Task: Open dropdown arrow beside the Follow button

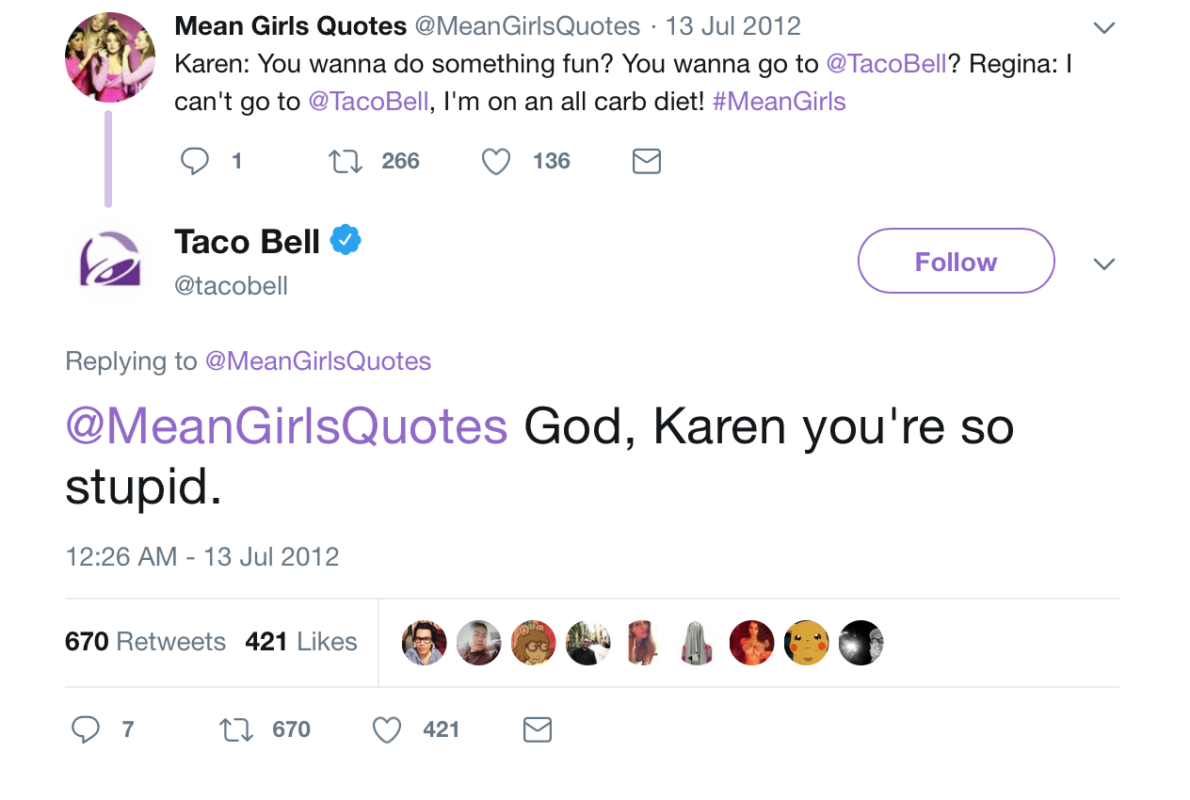Action: click(x=1104, y=264)
